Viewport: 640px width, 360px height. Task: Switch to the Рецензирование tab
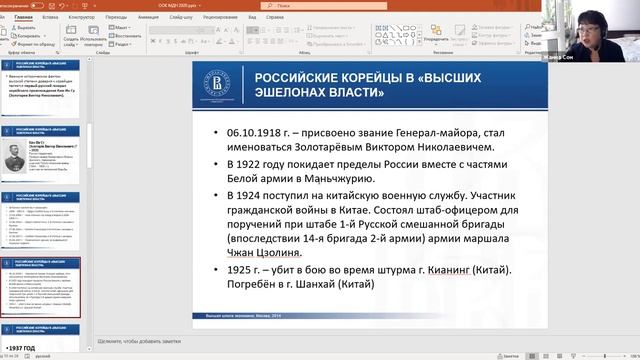(x=220, y=17)
